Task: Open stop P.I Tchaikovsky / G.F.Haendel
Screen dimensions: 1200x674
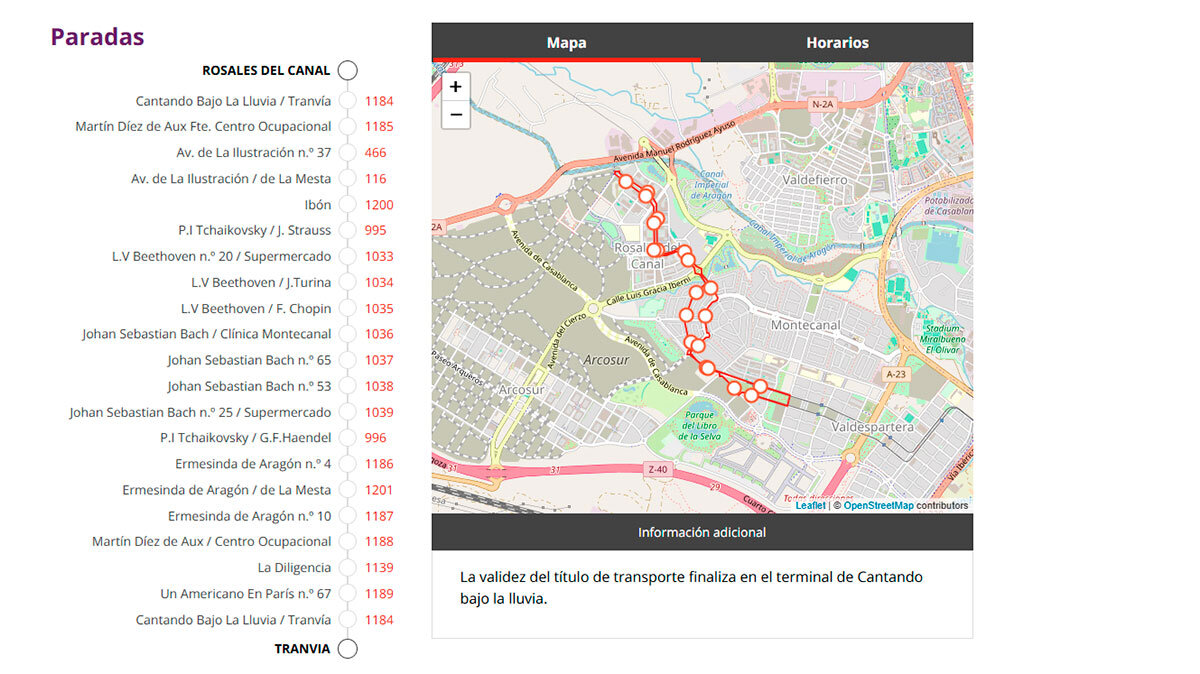Action: (245, 438)
